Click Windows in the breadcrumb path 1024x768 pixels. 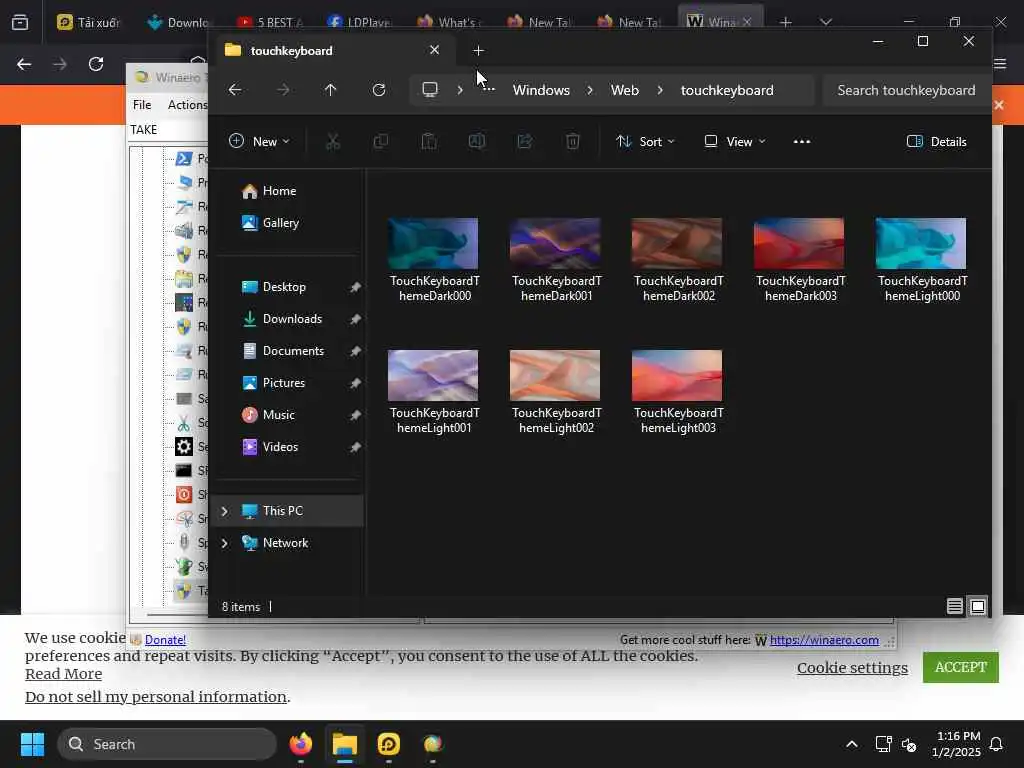(x=541, y=90)
